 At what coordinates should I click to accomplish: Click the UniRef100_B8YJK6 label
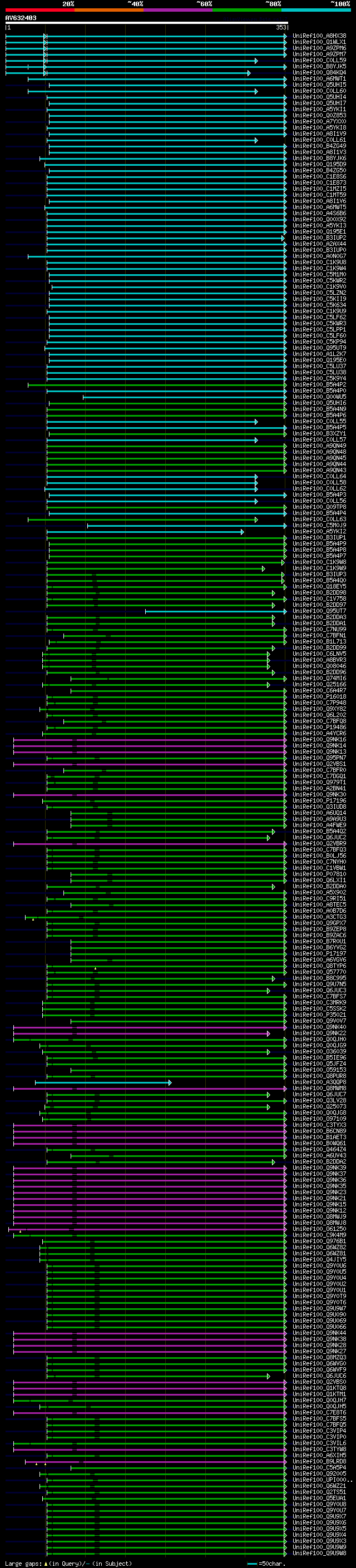(319, 159)
